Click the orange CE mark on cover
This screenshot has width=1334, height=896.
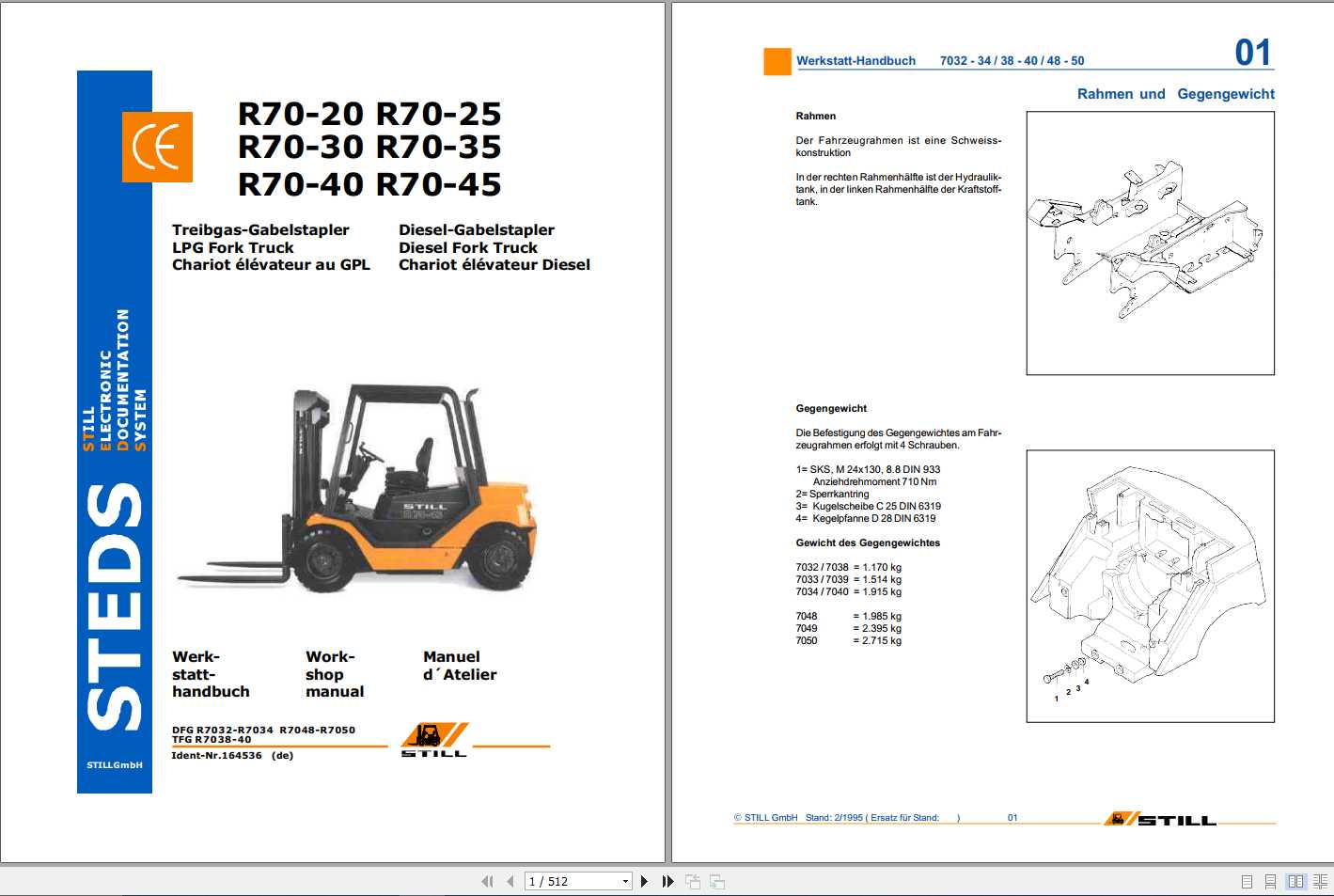point(157,147)
